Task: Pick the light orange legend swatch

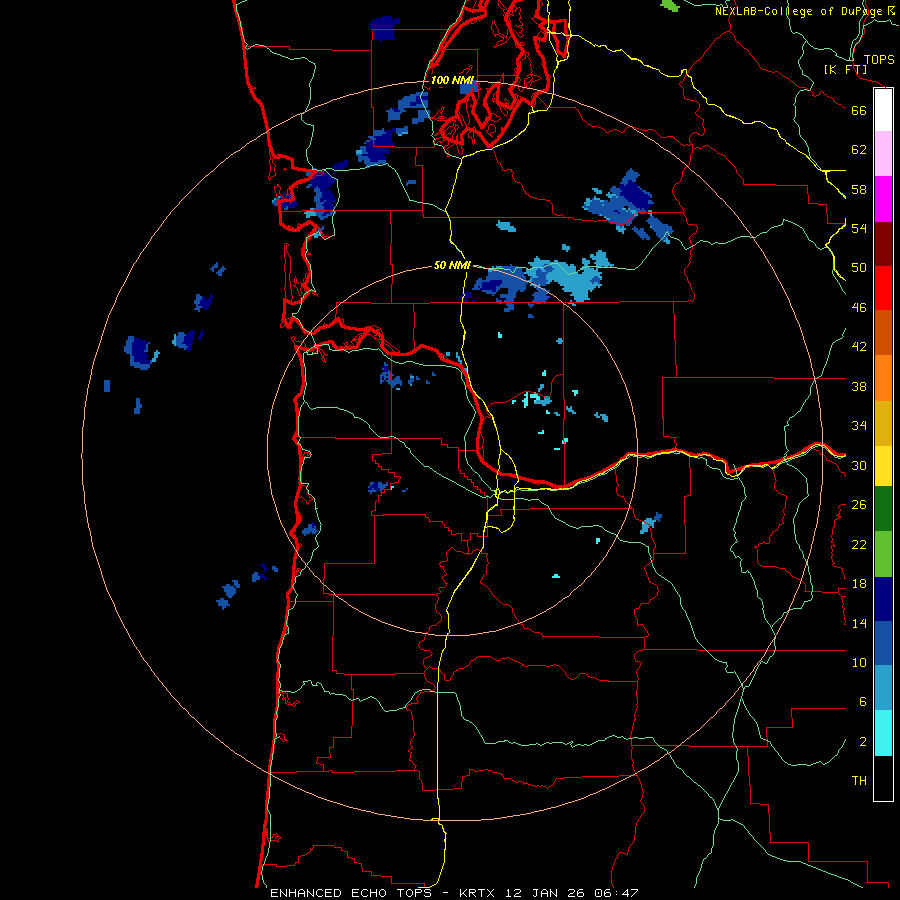Action: pyautogui.click(x=883, y=378)
